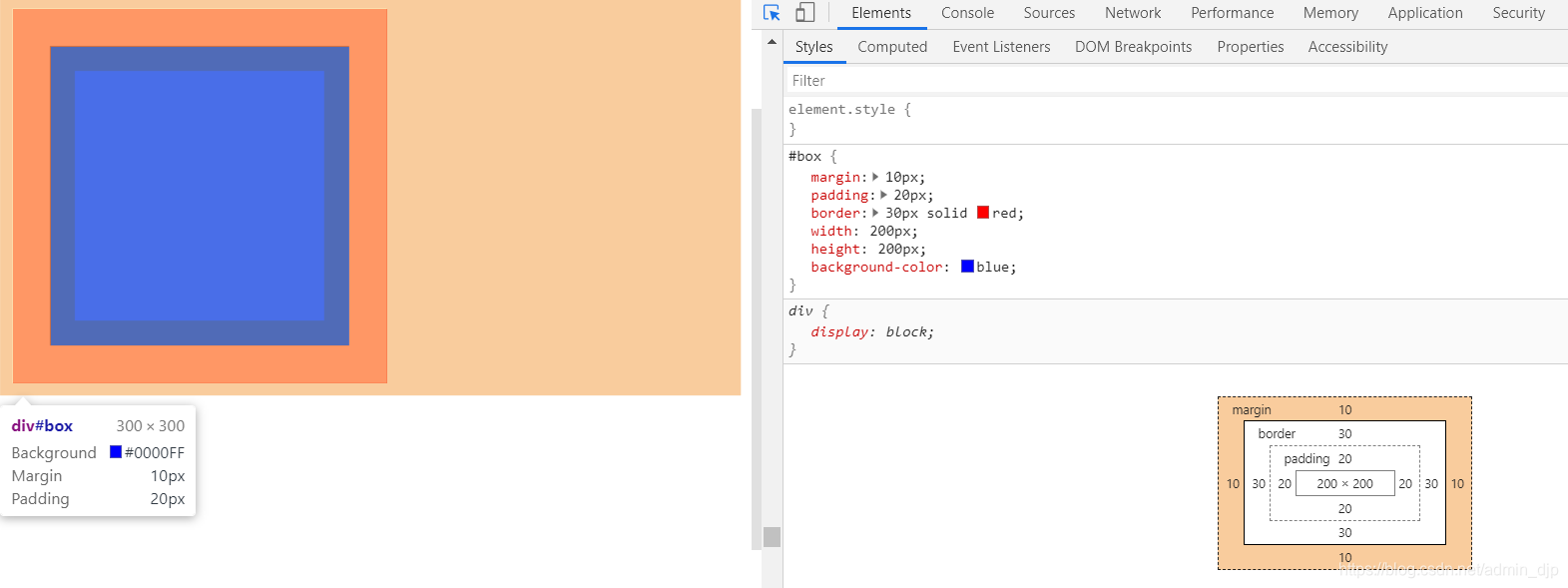Screen dimensions: 1568x588
Task: Edit the 200 × 200 content size in box model
Action: [1344, 483]
